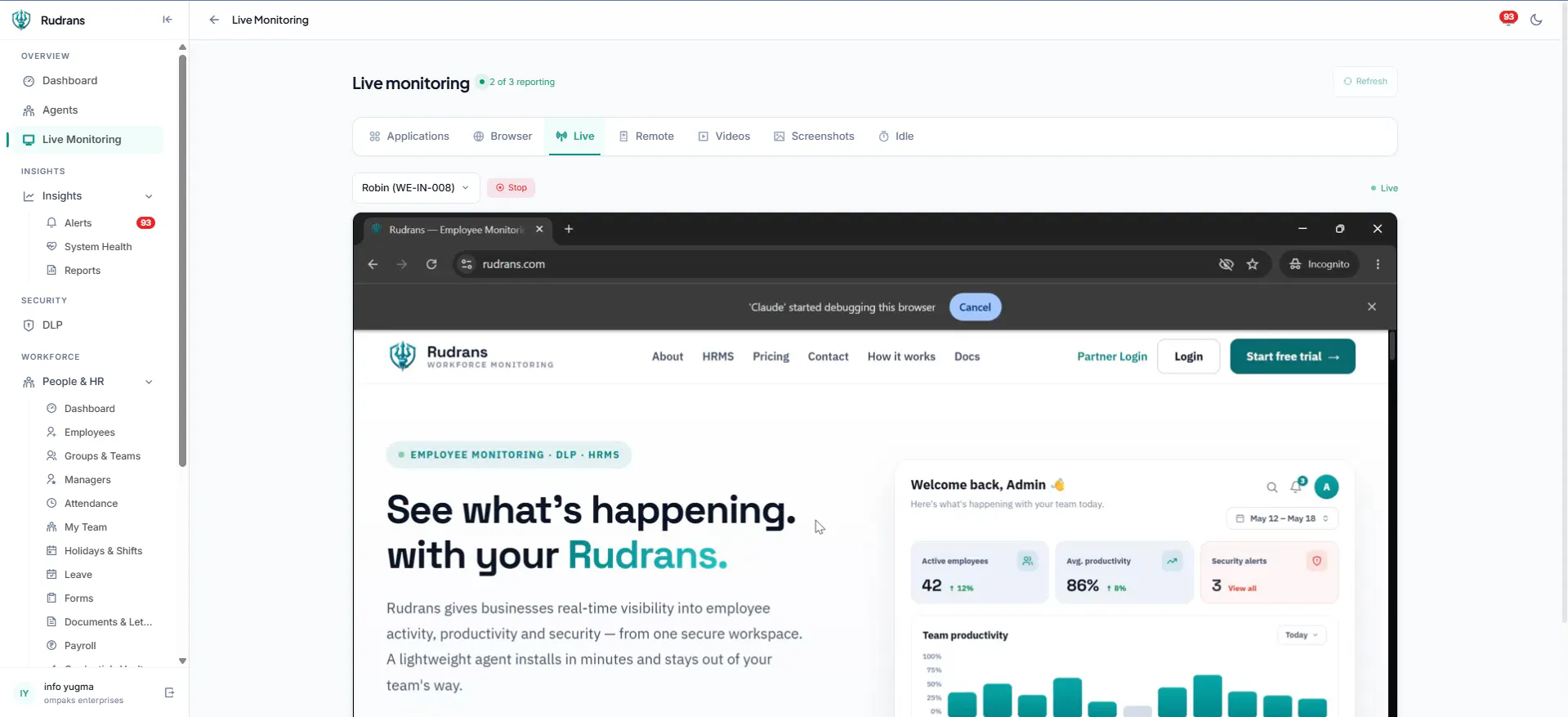Click Start free trial button
Screen dimensions: 1568x717
point(1292,356)
